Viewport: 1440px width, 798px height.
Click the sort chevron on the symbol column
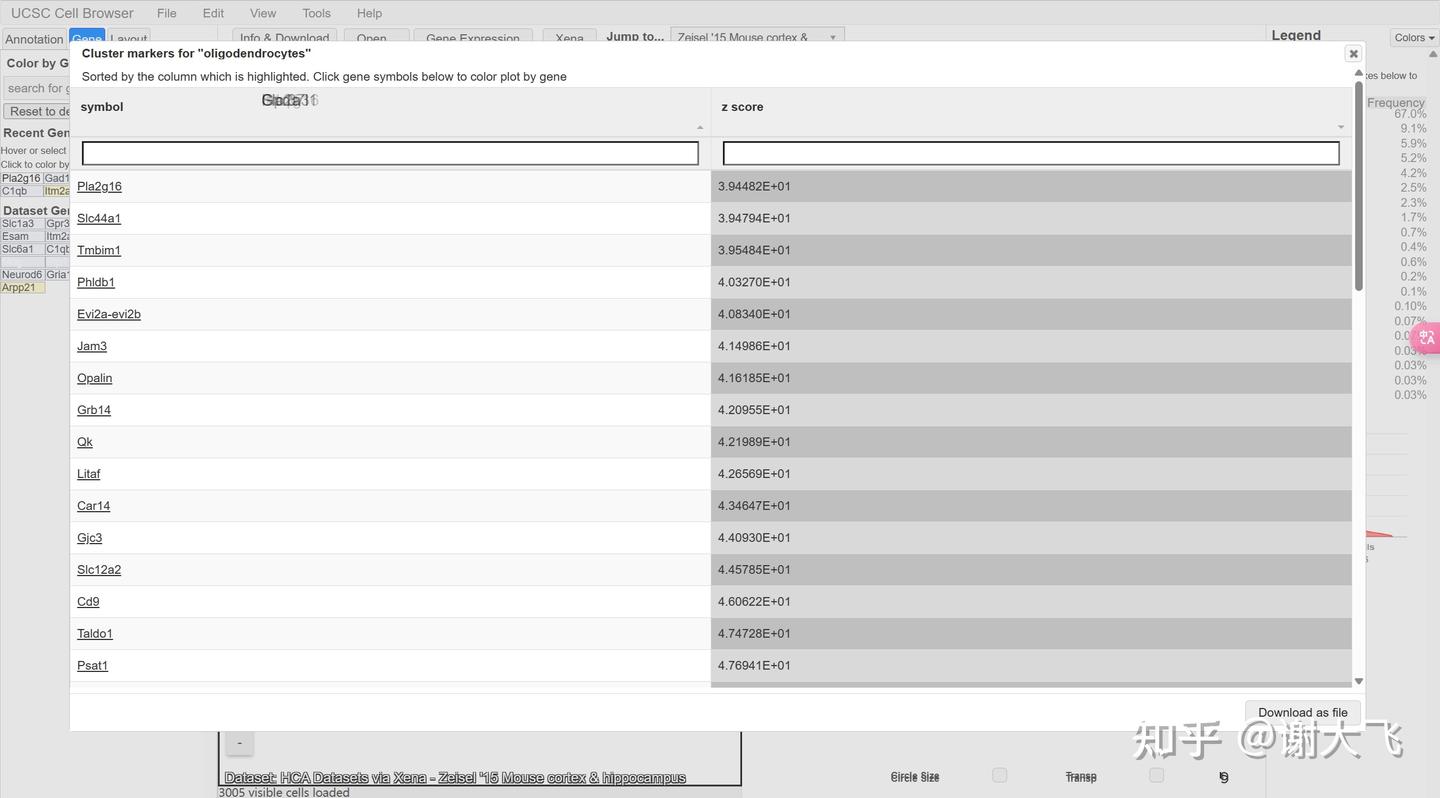tap(700, 127)
